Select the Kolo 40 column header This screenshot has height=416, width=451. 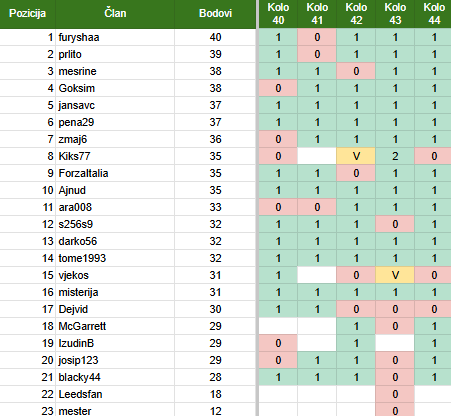click(x=278, y=14)
